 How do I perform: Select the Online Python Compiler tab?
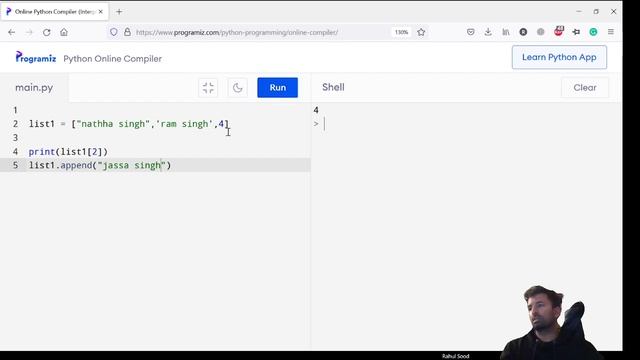tap(55, 12)
